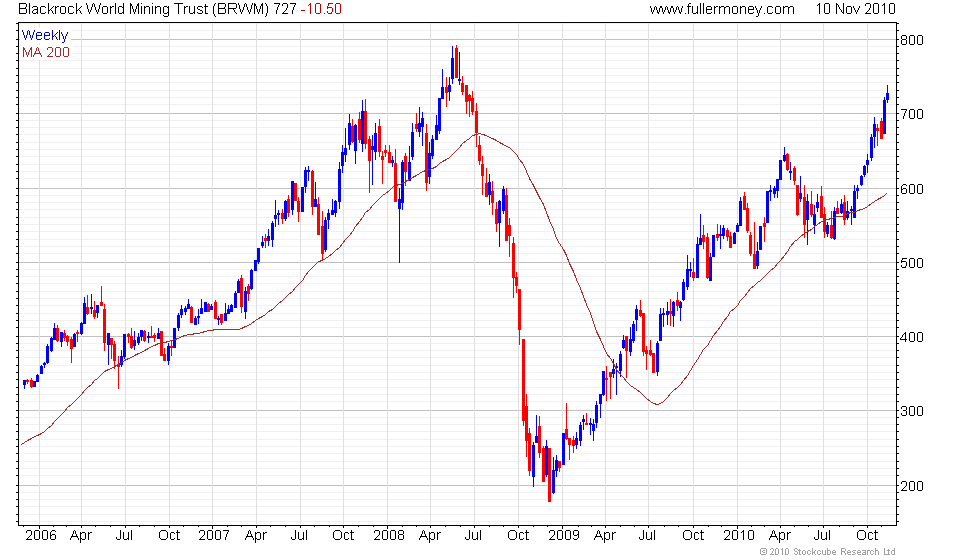Click the price change value '-10.50'
Viewport: 980px width, 560px height.
(x=321, y=9)
